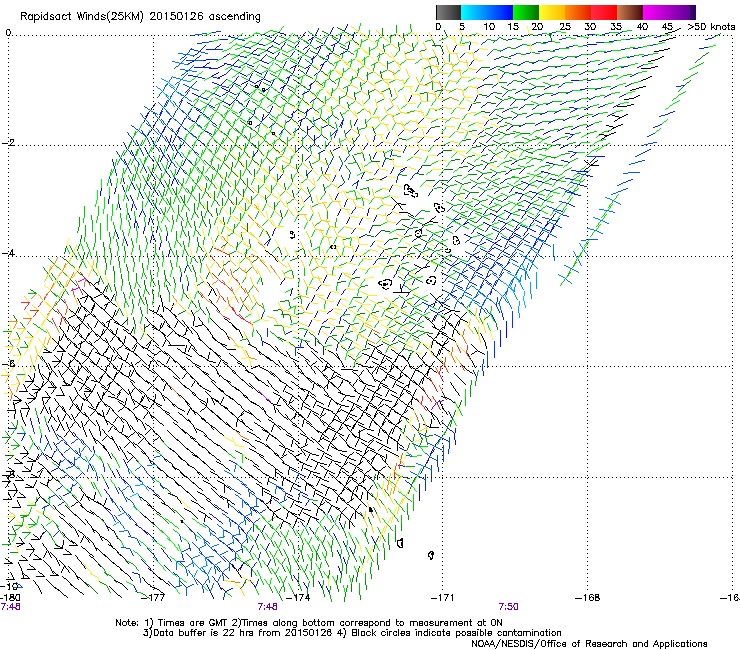Click the orange 25-30 knots legend swatch
The image size is (740, 650).
(578, 12)
